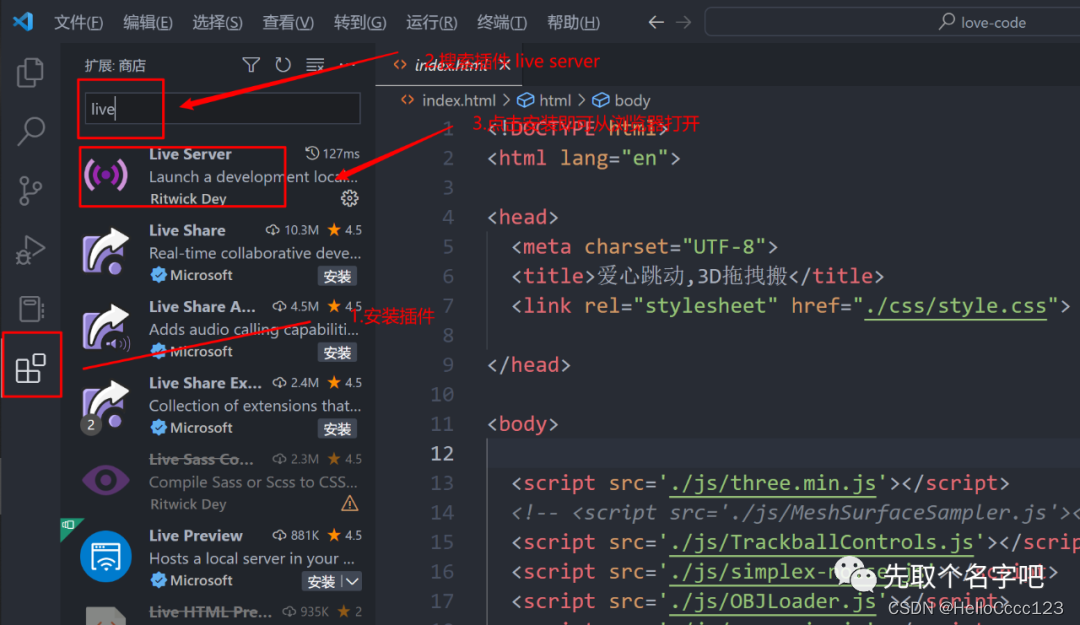Image resolution: width=1080 pixels, height=625 pixels.
Task: Click the meta charset line of code
Action: pos(645,247)
